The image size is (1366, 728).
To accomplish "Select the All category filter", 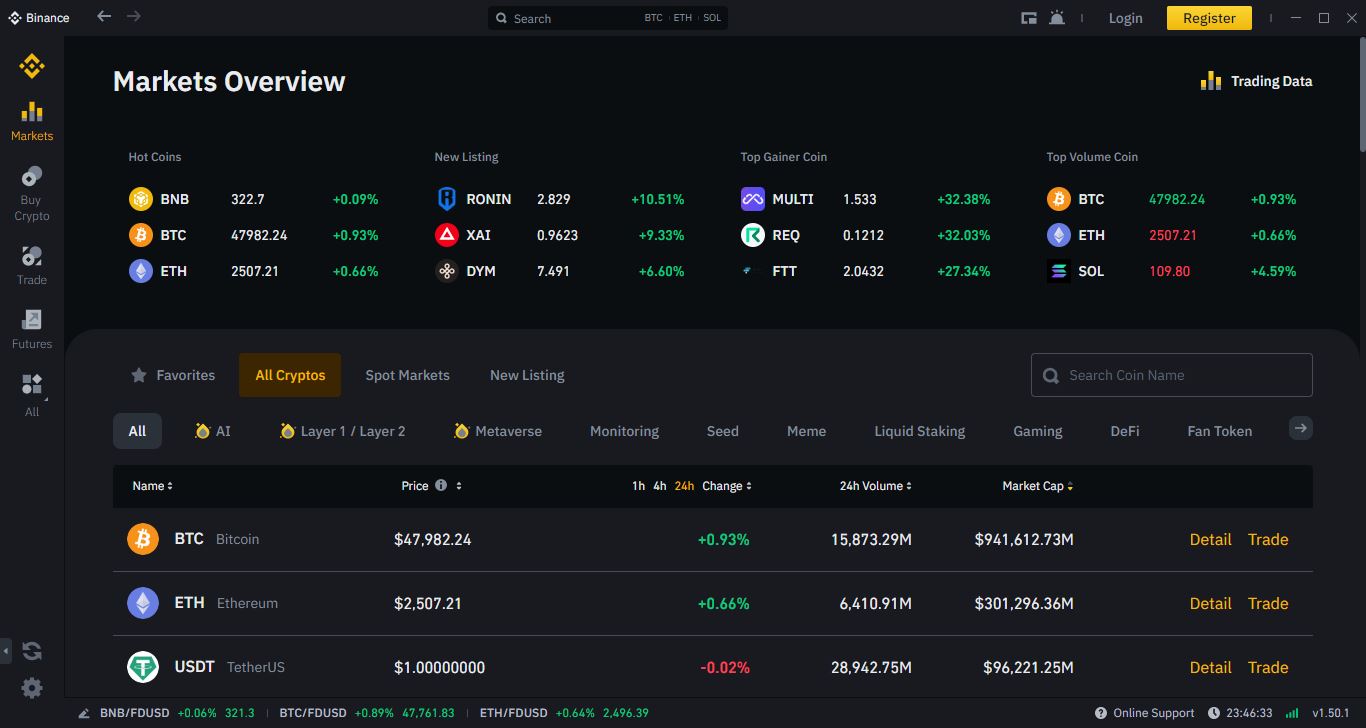I will pyautogui.click(x=137, y=431).
